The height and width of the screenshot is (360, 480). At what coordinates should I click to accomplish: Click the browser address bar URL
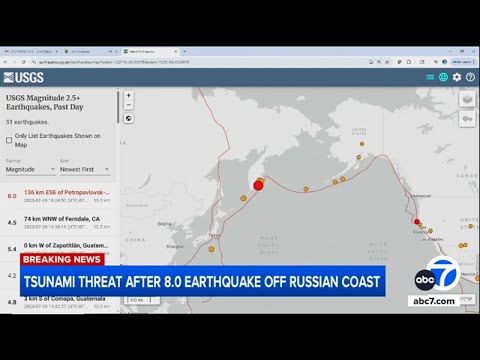tap(114, 62)
